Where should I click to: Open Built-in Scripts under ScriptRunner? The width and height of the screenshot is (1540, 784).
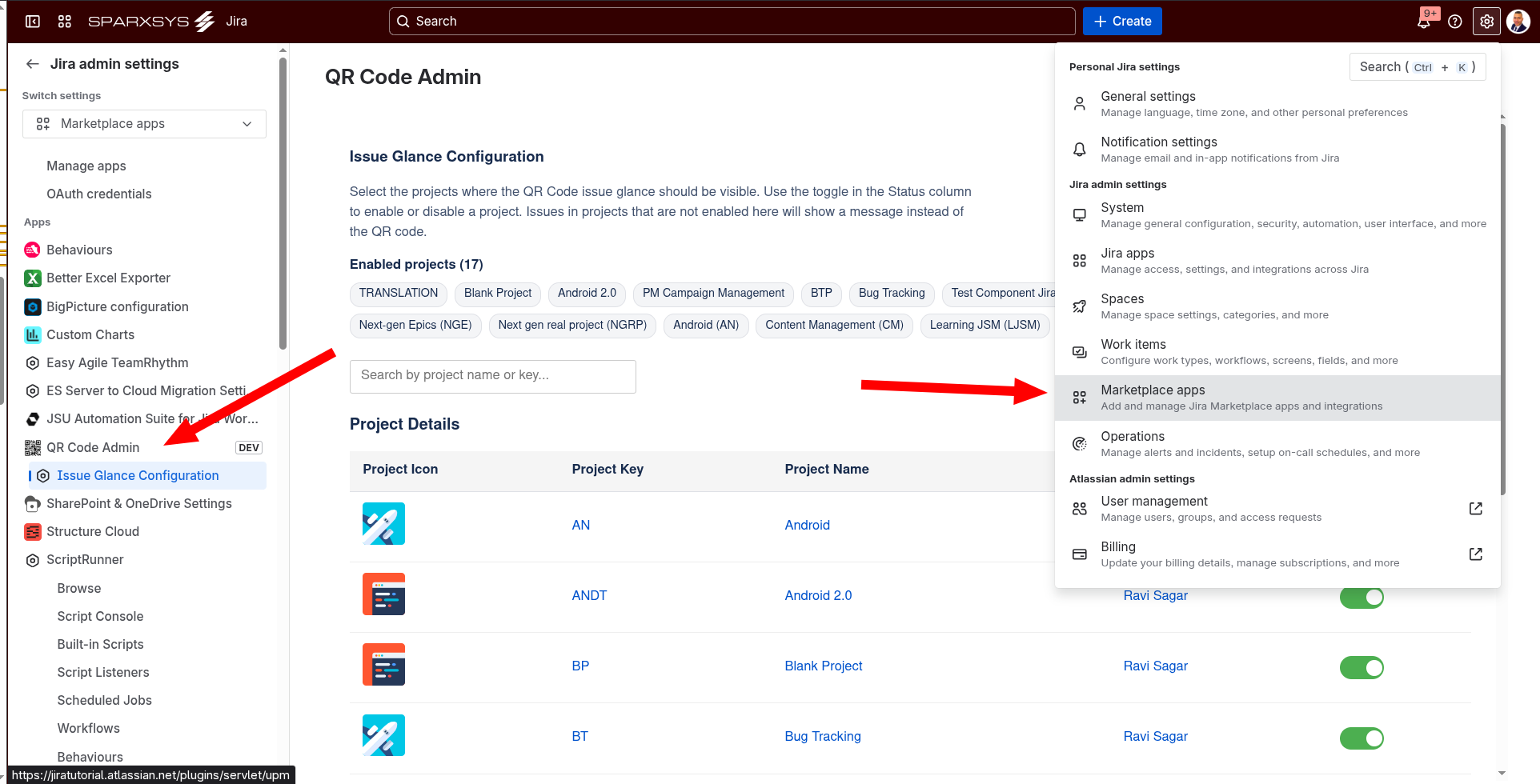[x=100, y=644]
